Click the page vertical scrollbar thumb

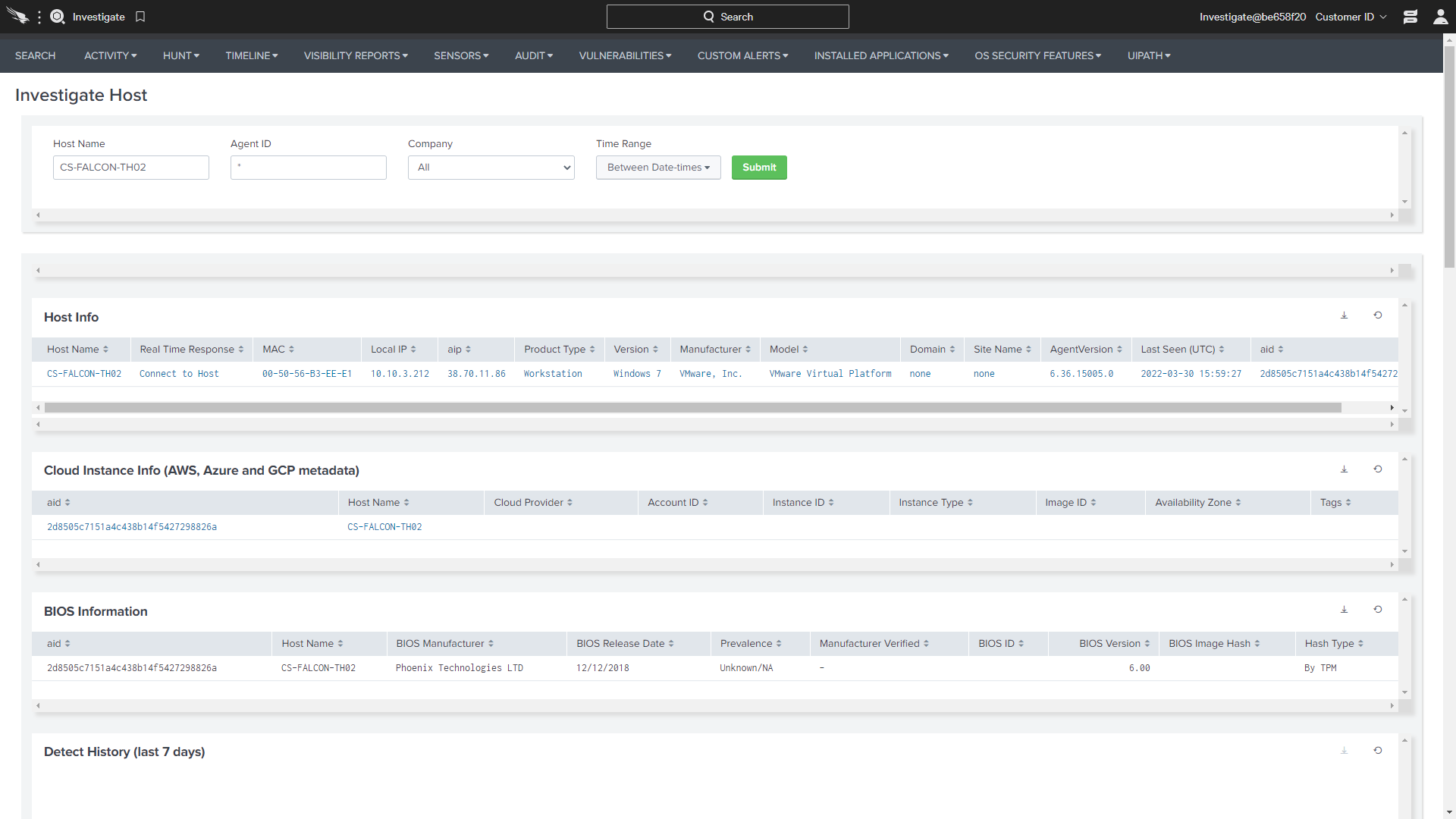(1449, 155)
